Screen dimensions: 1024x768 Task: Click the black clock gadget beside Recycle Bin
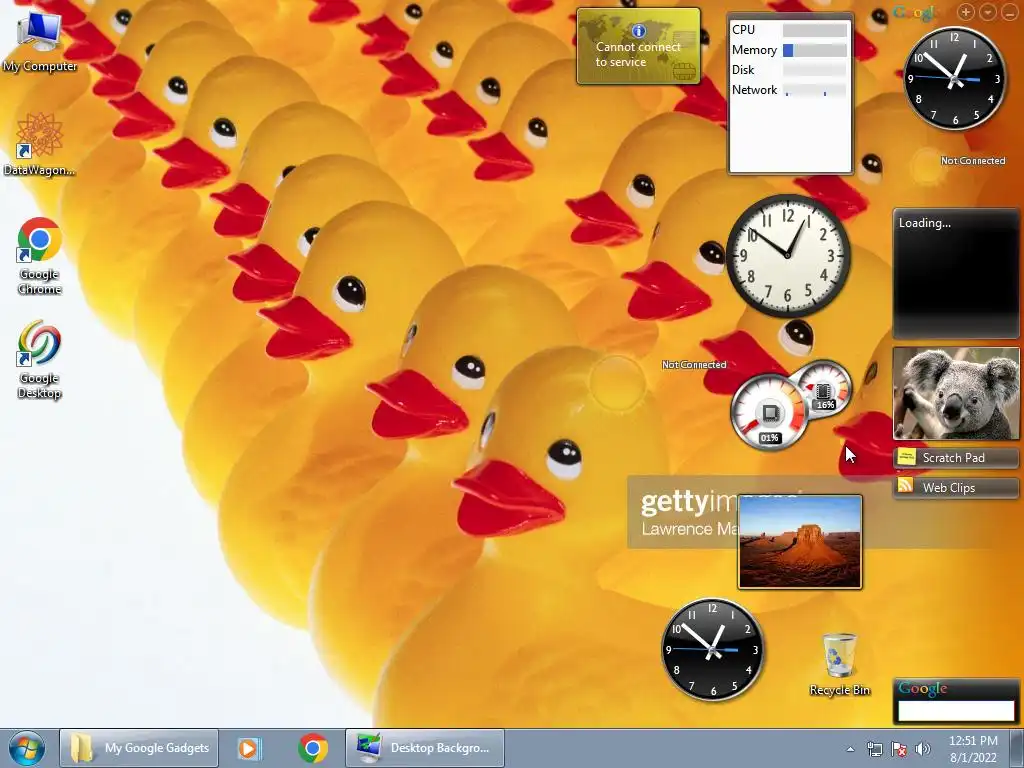712,649
